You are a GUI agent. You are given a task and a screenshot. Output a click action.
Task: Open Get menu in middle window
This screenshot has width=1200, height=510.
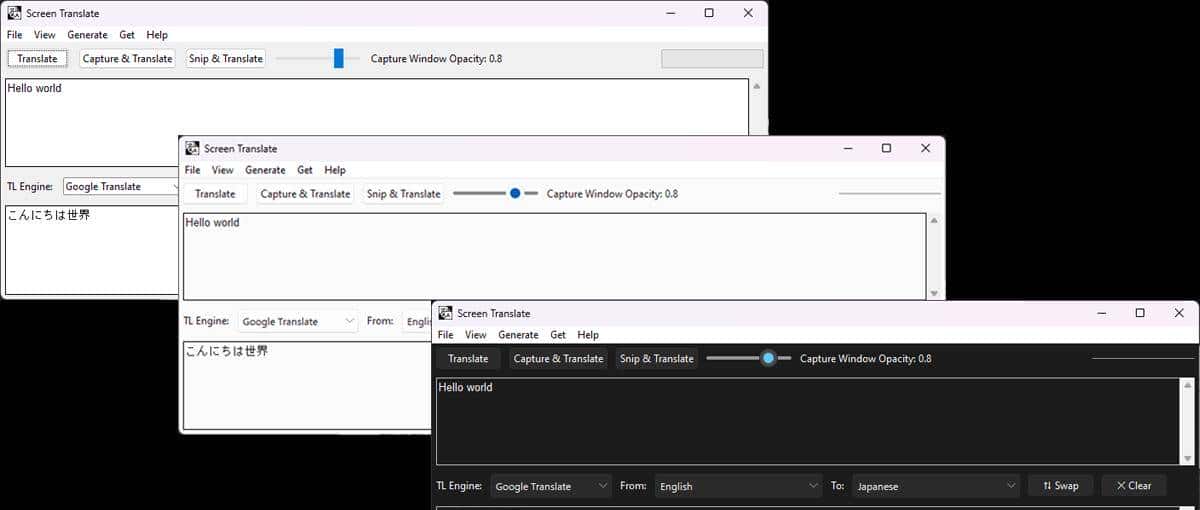point(305,170)
